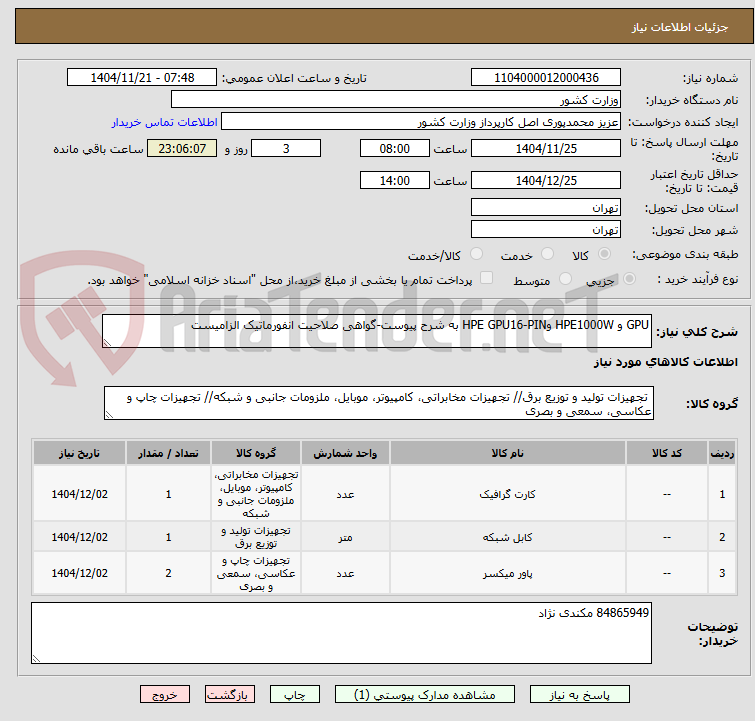
Task: Click the ردیف column header
Action: tap(722, 453)
